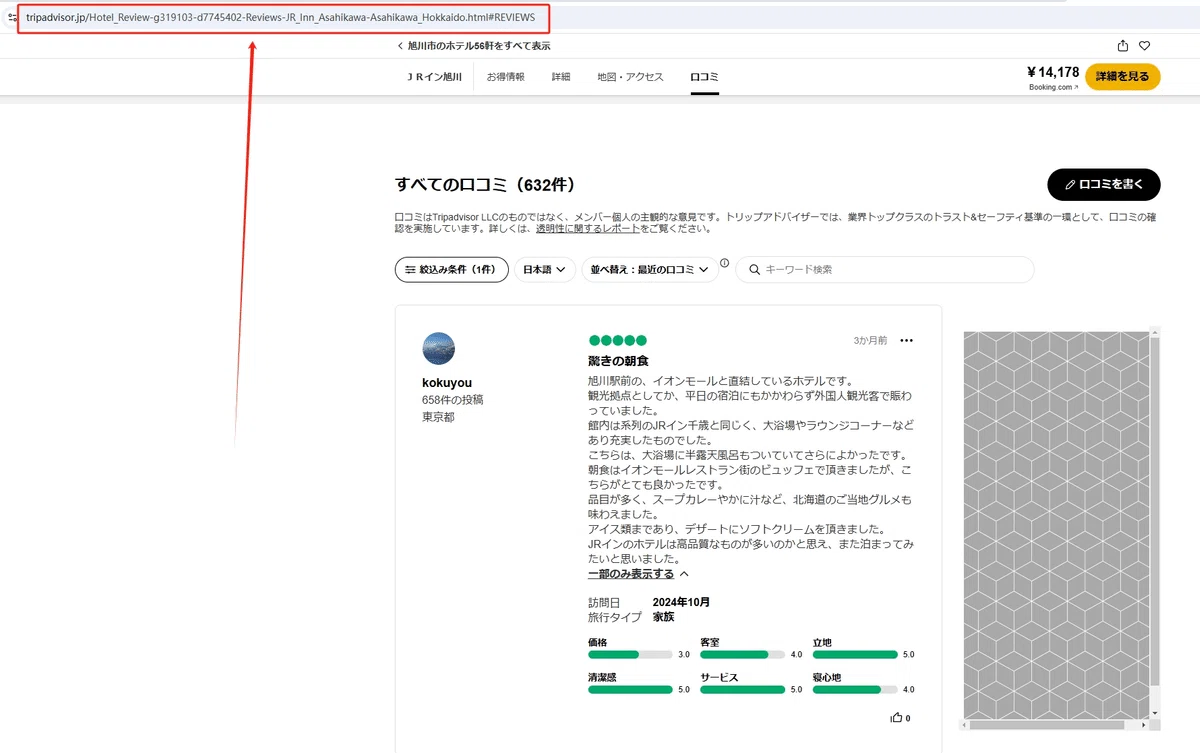This screenshot has width=1200, height=753.
Task: Select the 地図・アクセス tab
Action: click(630, 77)
